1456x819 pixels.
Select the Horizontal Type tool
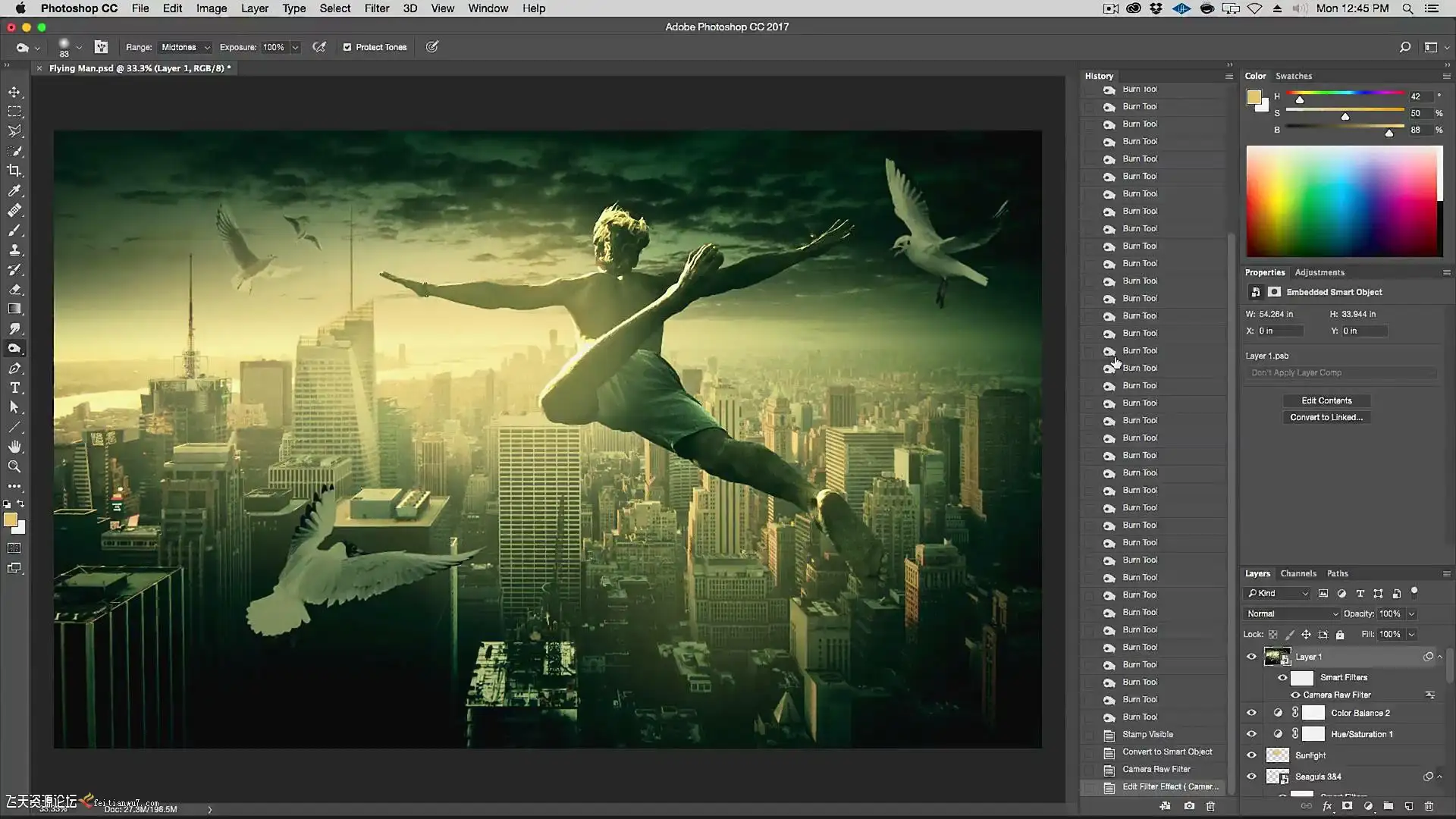click(14, 388)
